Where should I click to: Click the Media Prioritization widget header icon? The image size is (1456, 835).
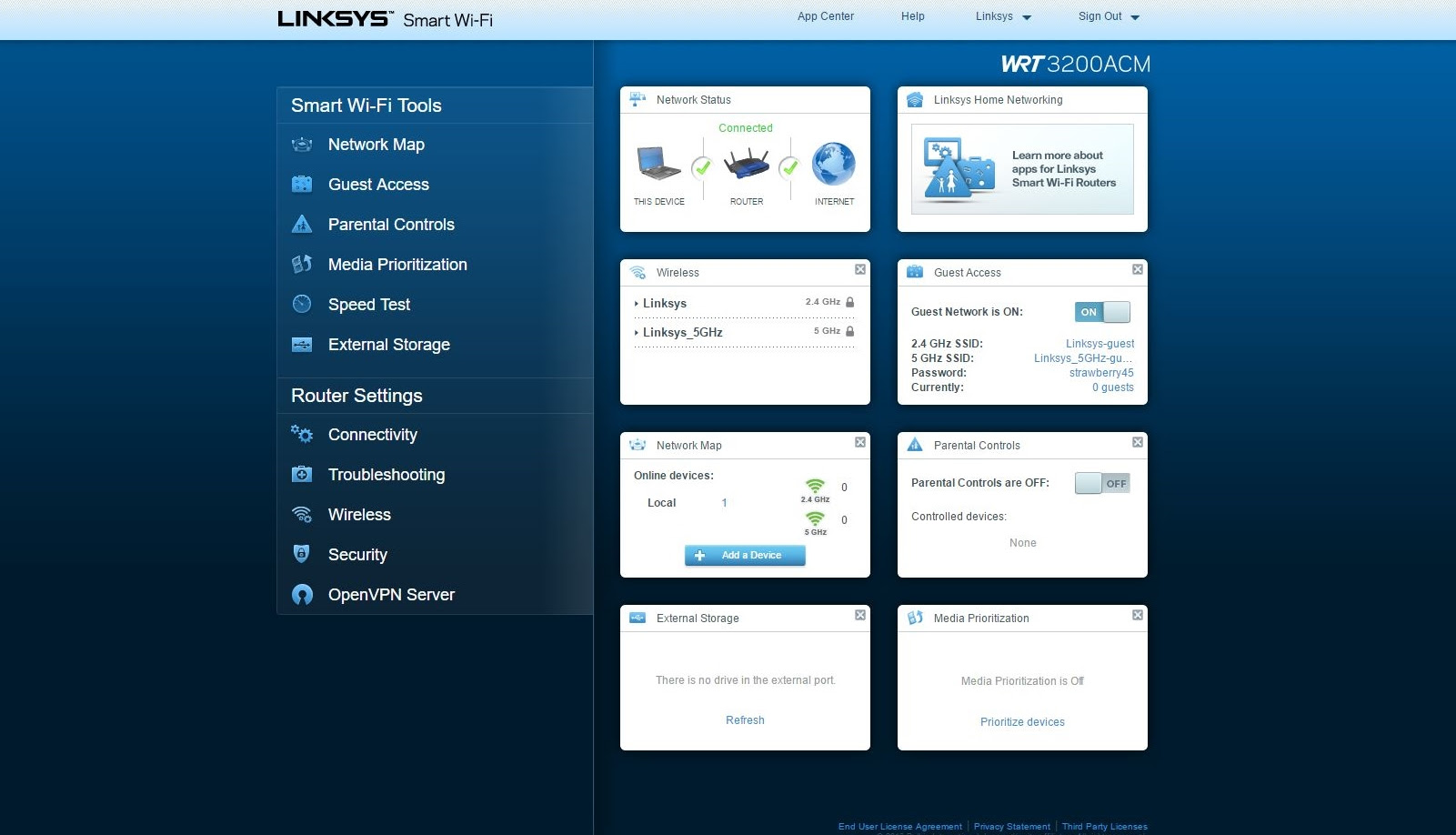[x=915, y=618]
